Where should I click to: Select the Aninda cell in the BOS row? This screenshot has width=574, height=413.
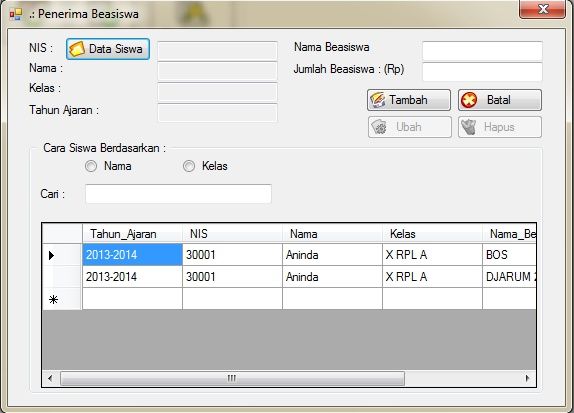(332, 255)
